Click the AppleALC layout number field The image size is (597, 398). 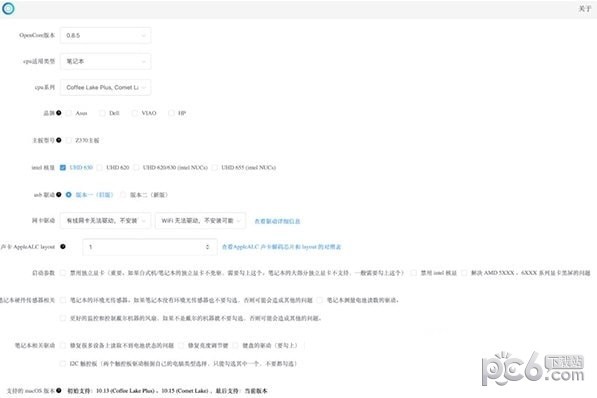(x=150, y=247)
